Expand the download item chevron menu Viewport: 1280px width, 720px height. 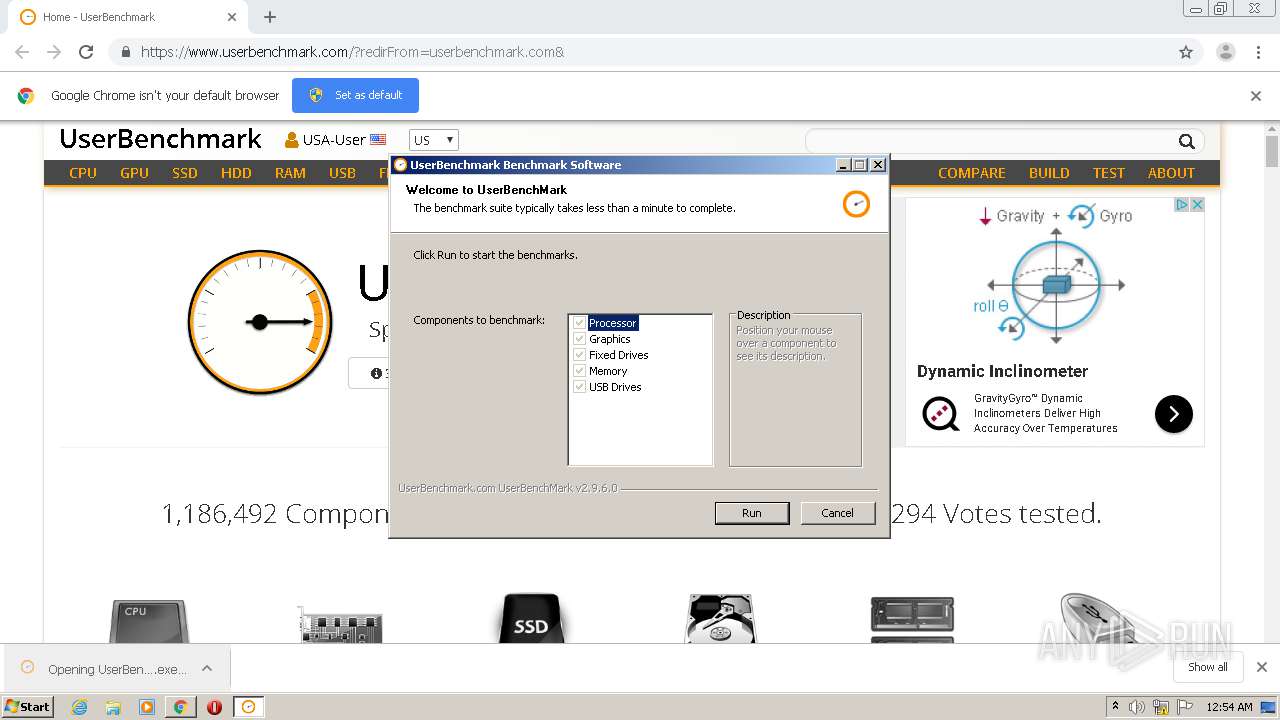(207, 669)
